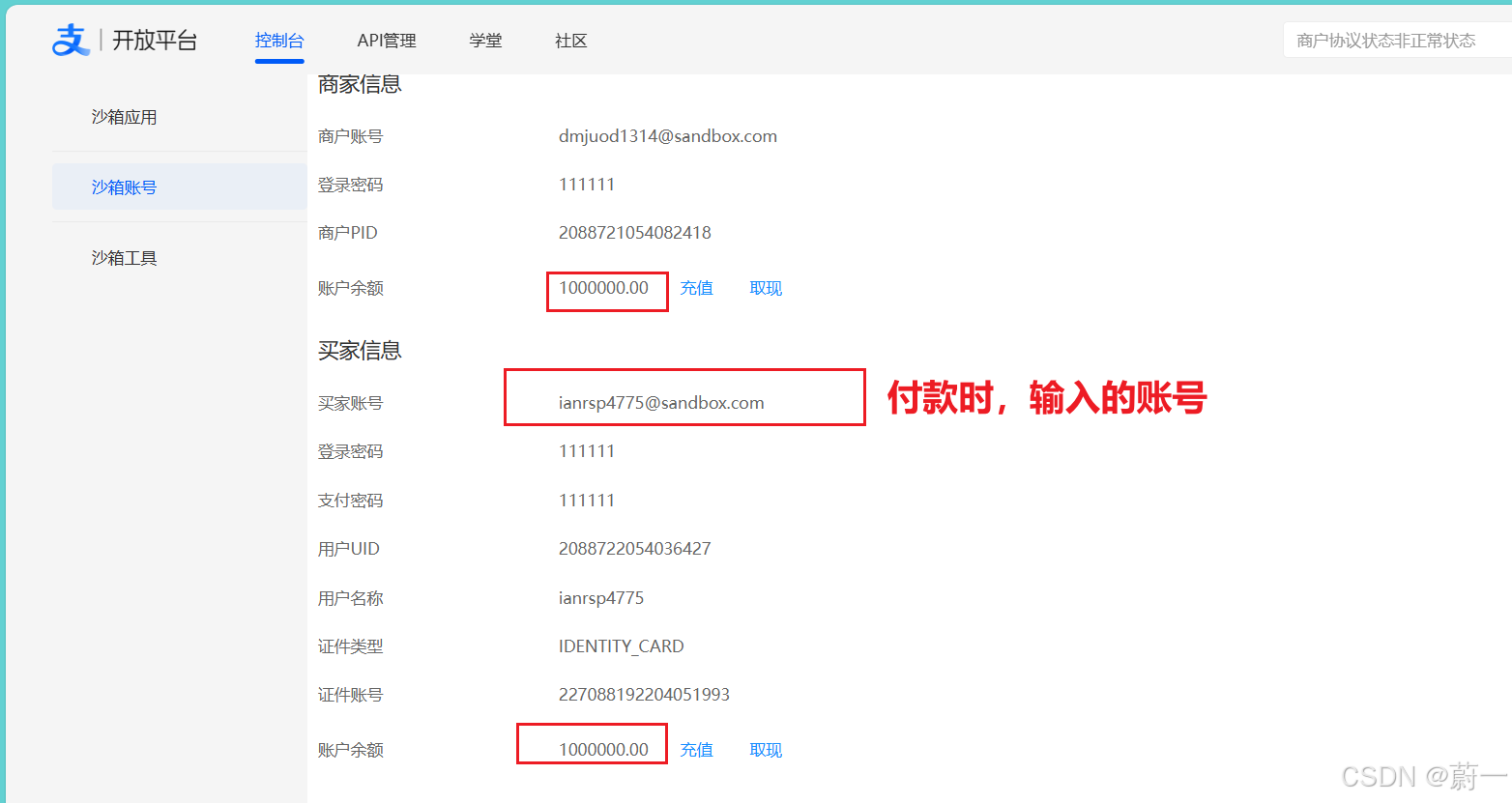Click 取现 link for buyer balance

click(766, 750)
